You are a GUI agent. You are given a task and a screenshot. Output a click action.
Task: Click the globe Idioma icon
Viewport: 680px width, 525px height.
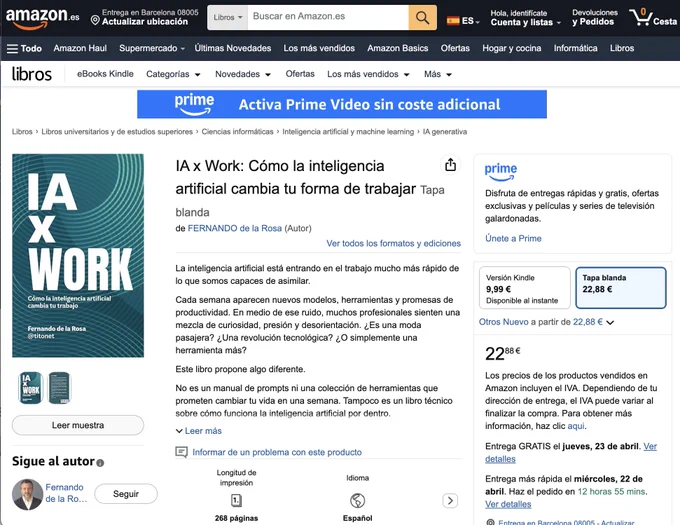point(357,500)
